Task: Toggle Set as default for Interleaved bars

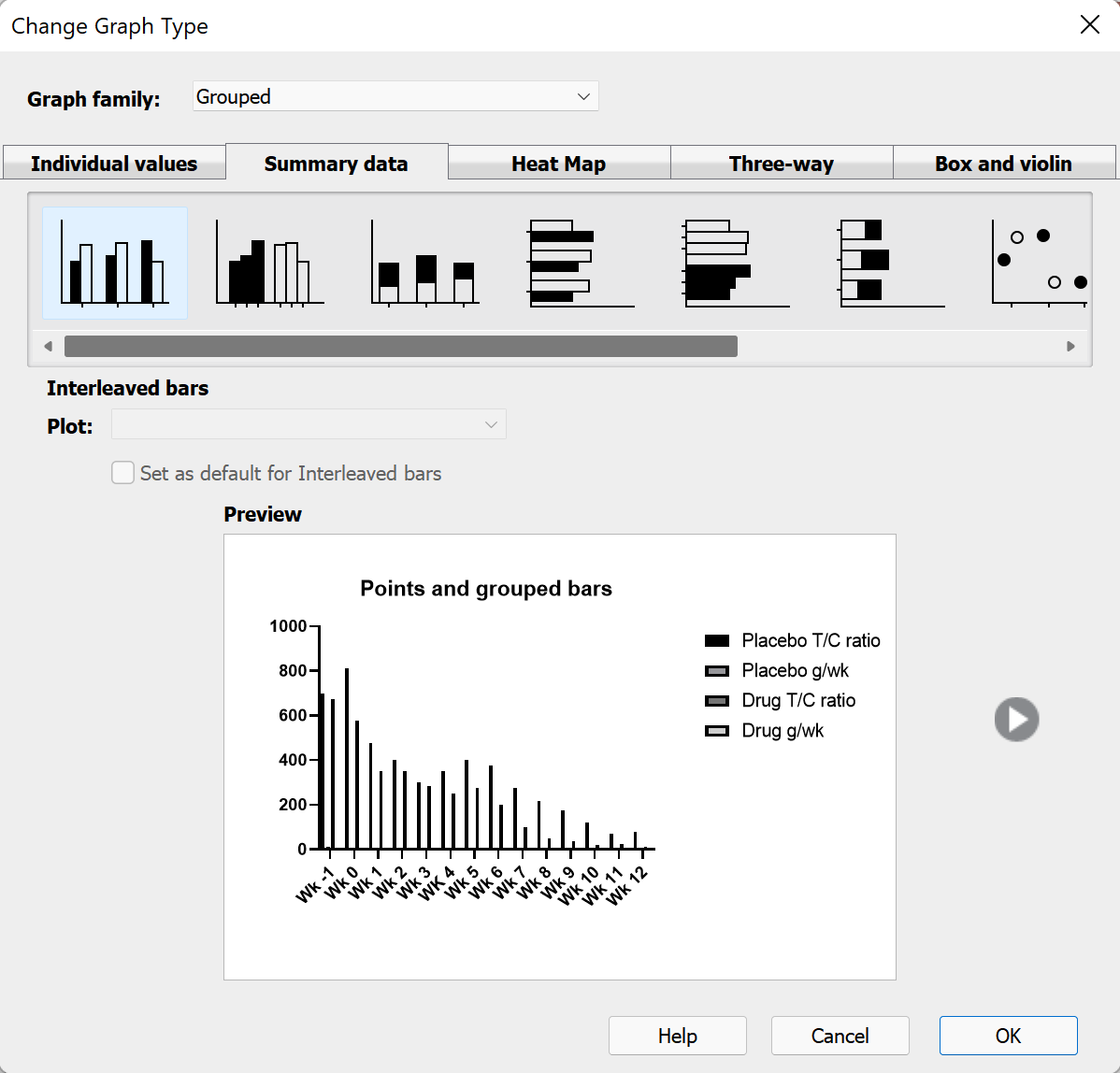Action: (123, 473)
